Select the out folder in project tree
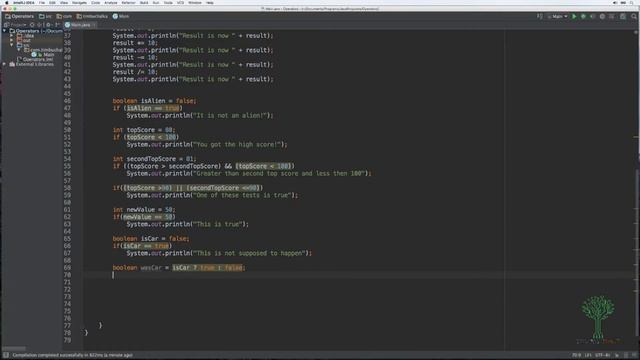The height and width of the screenshot is (360, 640). click(x=24, y=40)
